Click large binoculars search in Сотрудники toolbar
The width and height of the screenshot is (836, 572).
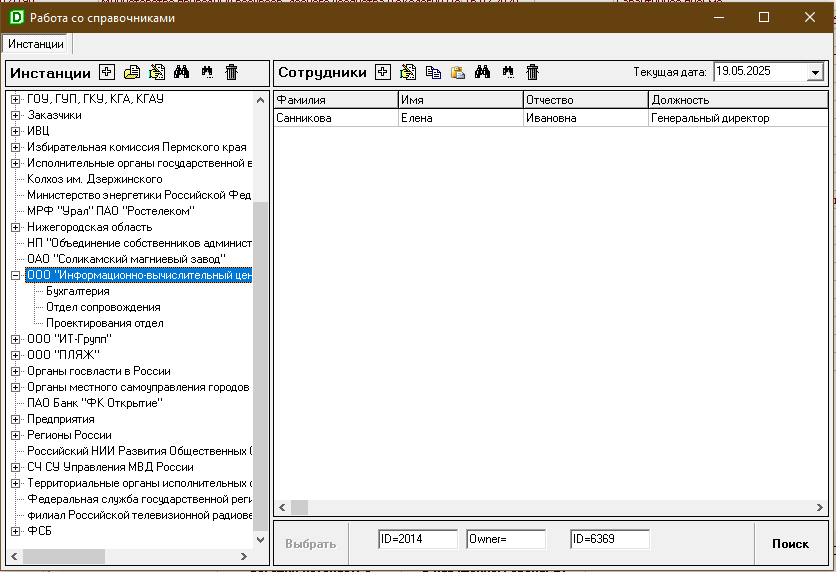tap(483, 72)
